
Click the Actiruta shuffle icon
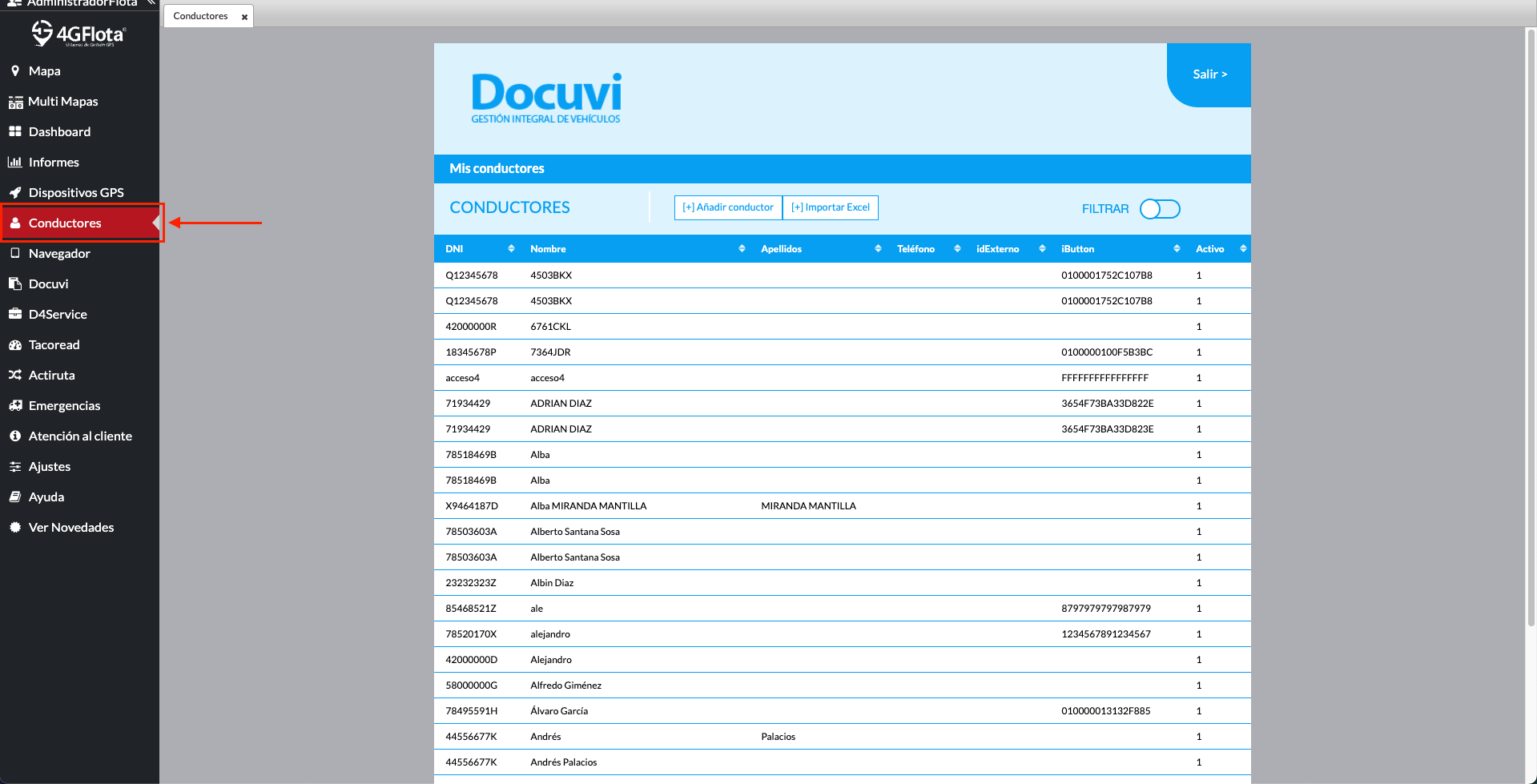[x=15, y=375]
